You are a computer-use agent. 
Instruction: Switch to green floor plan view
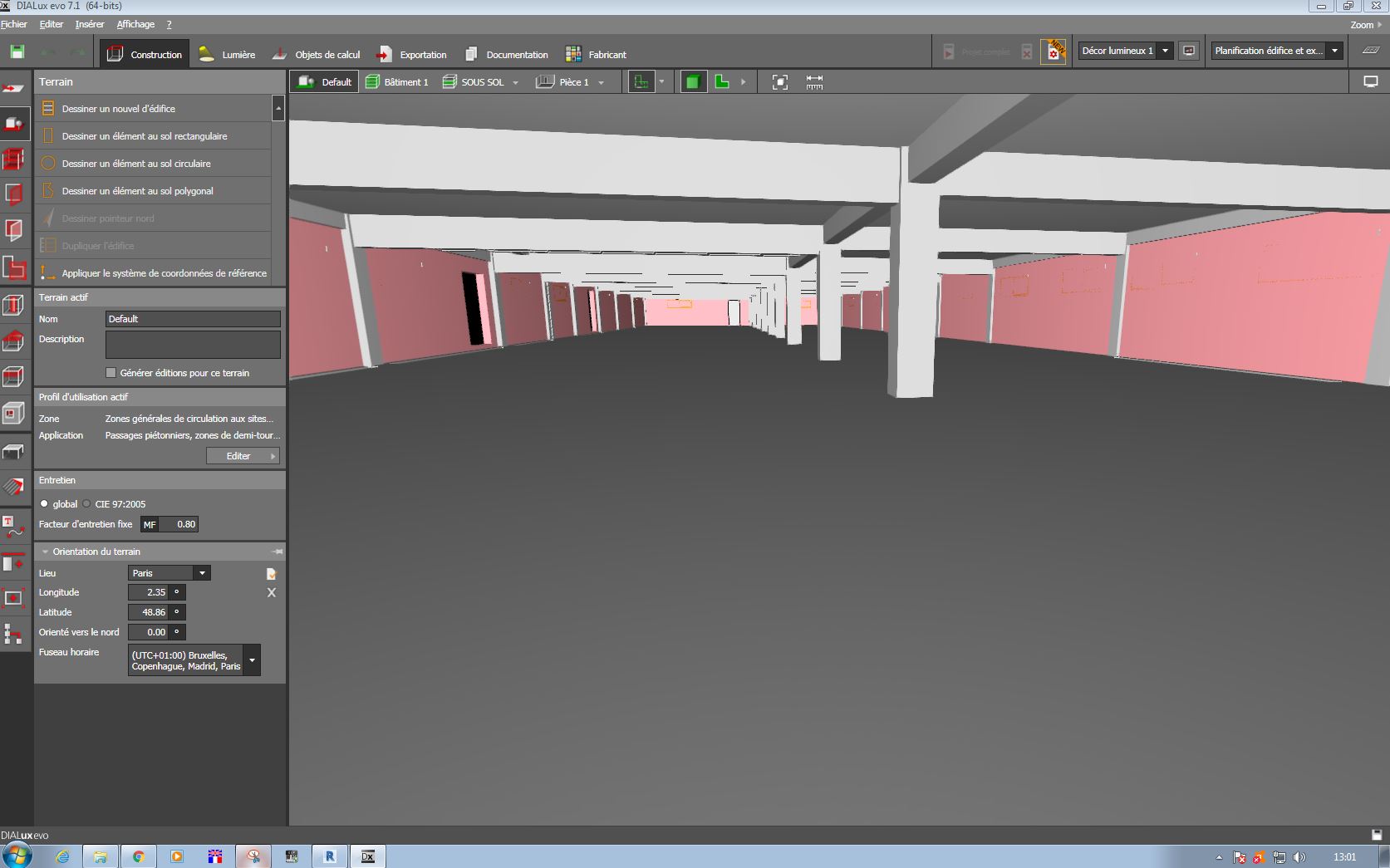(722, 82)
